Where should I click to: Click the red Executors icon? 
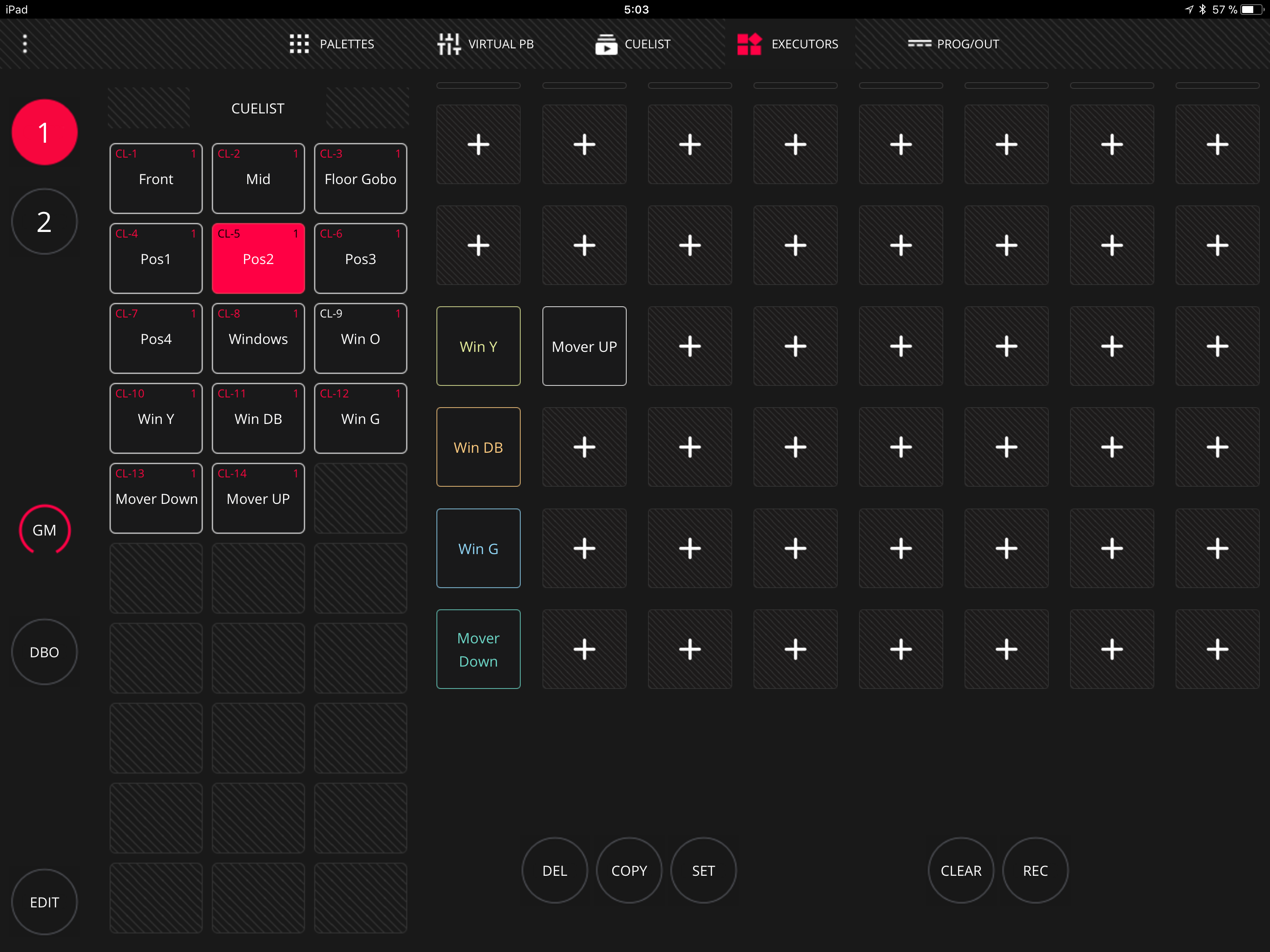(749, 44)
